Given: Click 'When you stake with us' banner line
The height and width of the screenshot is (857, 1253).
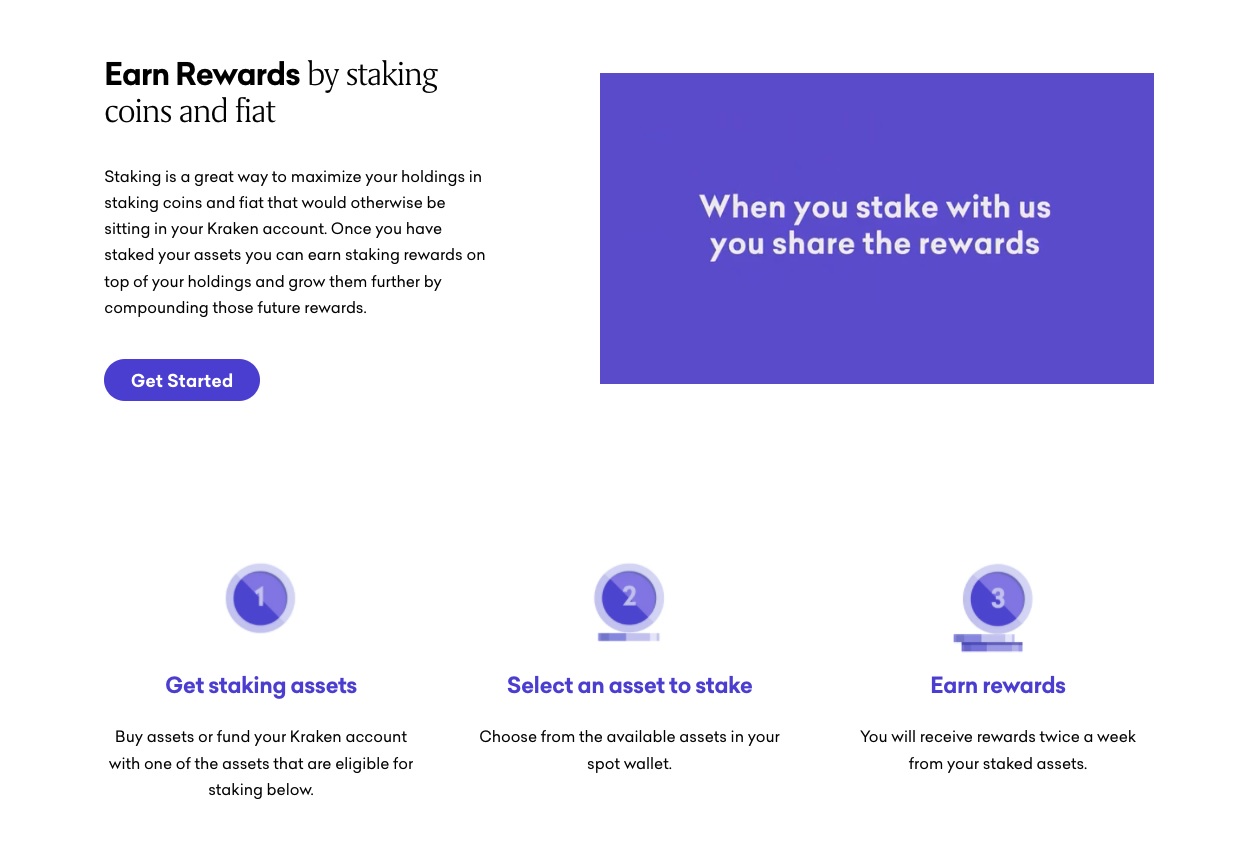Looking at the screenshot, I should coord(875,207).
